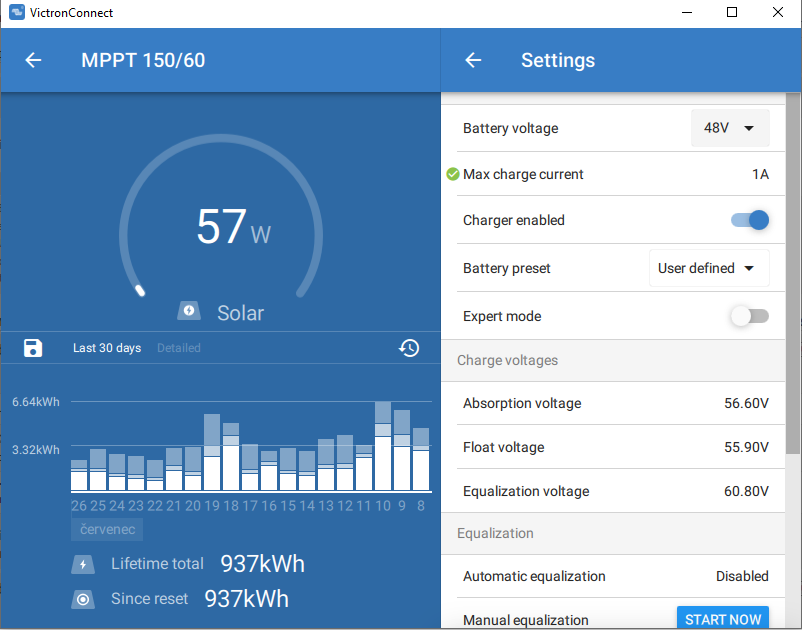Edit the Absorption voltage 56.60V value
Viewport: 802px width, 630px height.
(x=745, y=403)
